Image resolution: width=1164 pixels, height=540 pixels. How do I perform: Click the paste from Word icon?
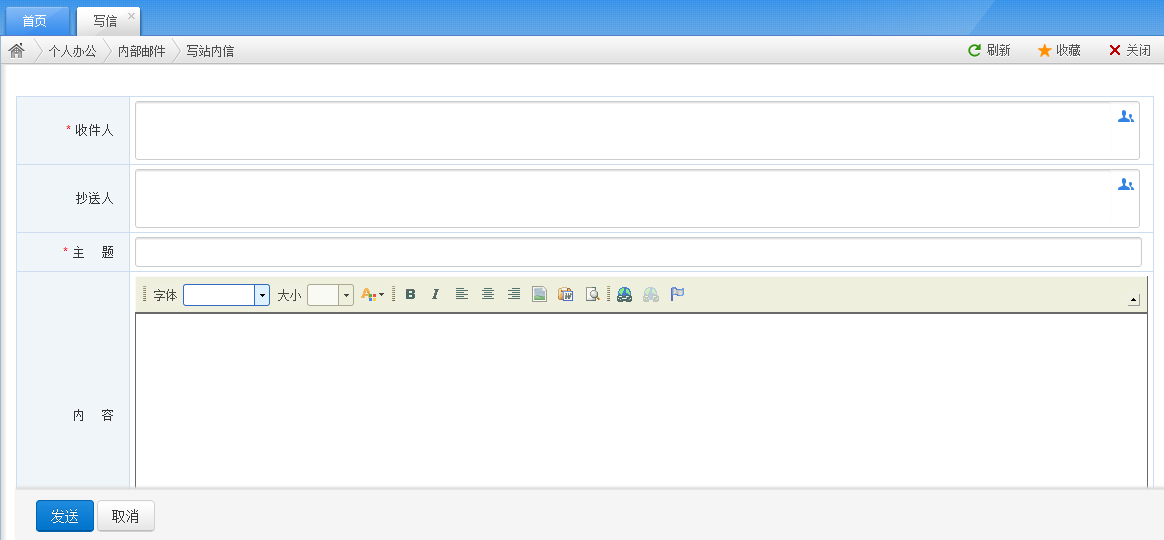[x=566, y=294]
